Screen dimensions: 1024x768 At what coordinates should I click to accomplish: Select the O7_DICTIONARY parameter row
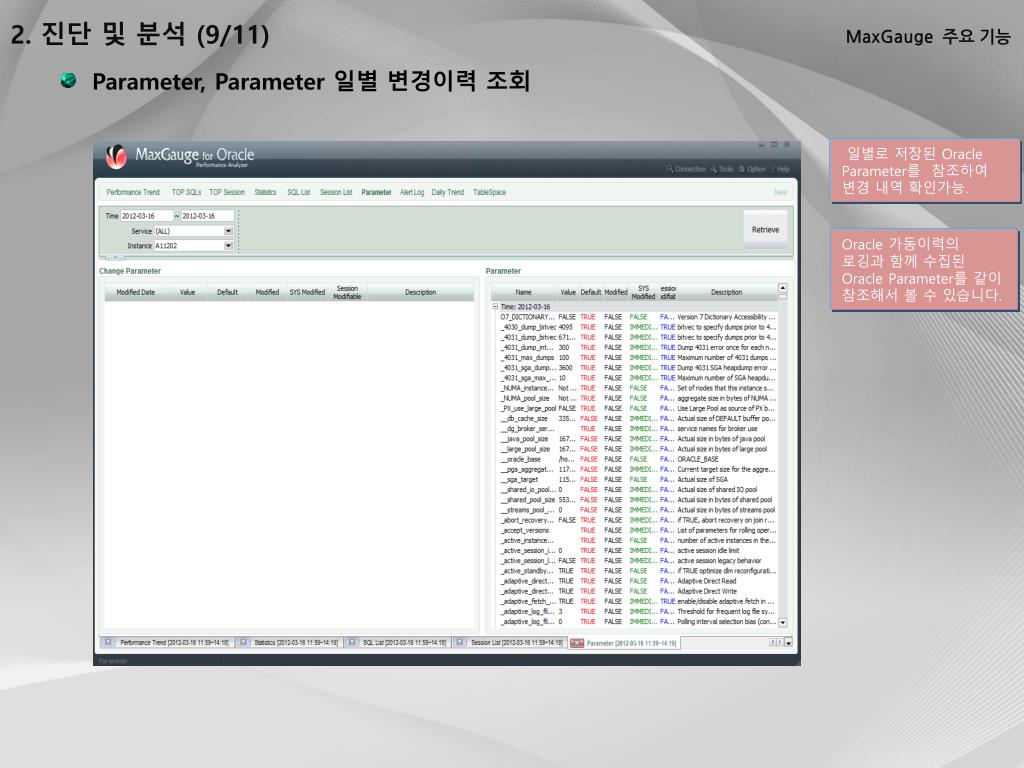tap(637, 317)
